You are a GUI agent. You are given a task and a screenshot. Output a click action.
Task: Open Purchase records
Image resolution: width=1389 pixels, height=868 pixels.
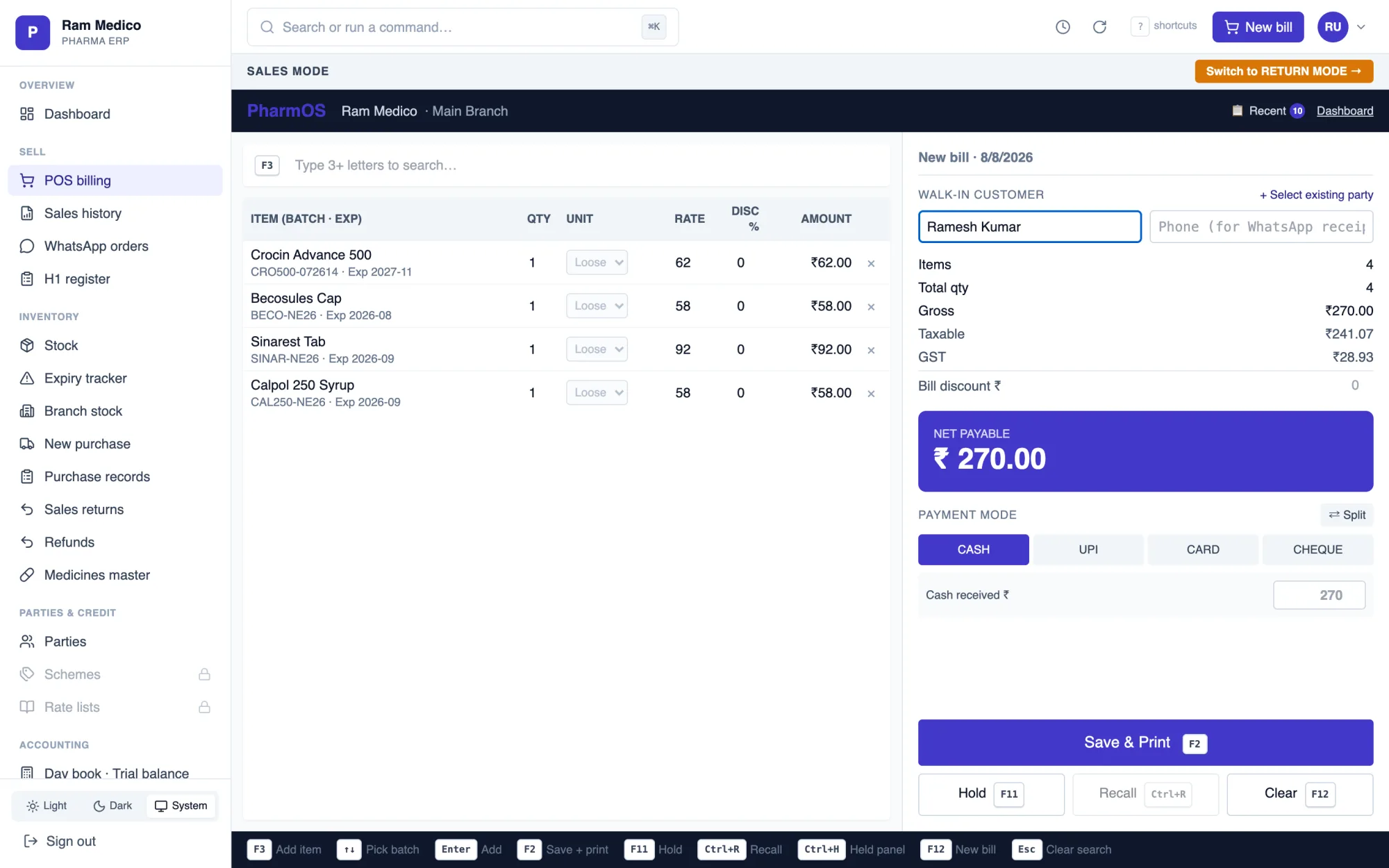point(115,476)
